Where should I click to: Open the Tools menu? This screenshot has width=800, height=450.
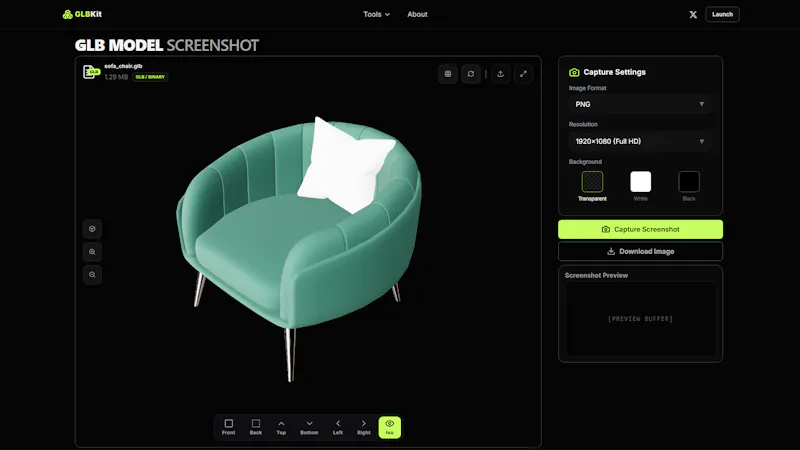377,14
